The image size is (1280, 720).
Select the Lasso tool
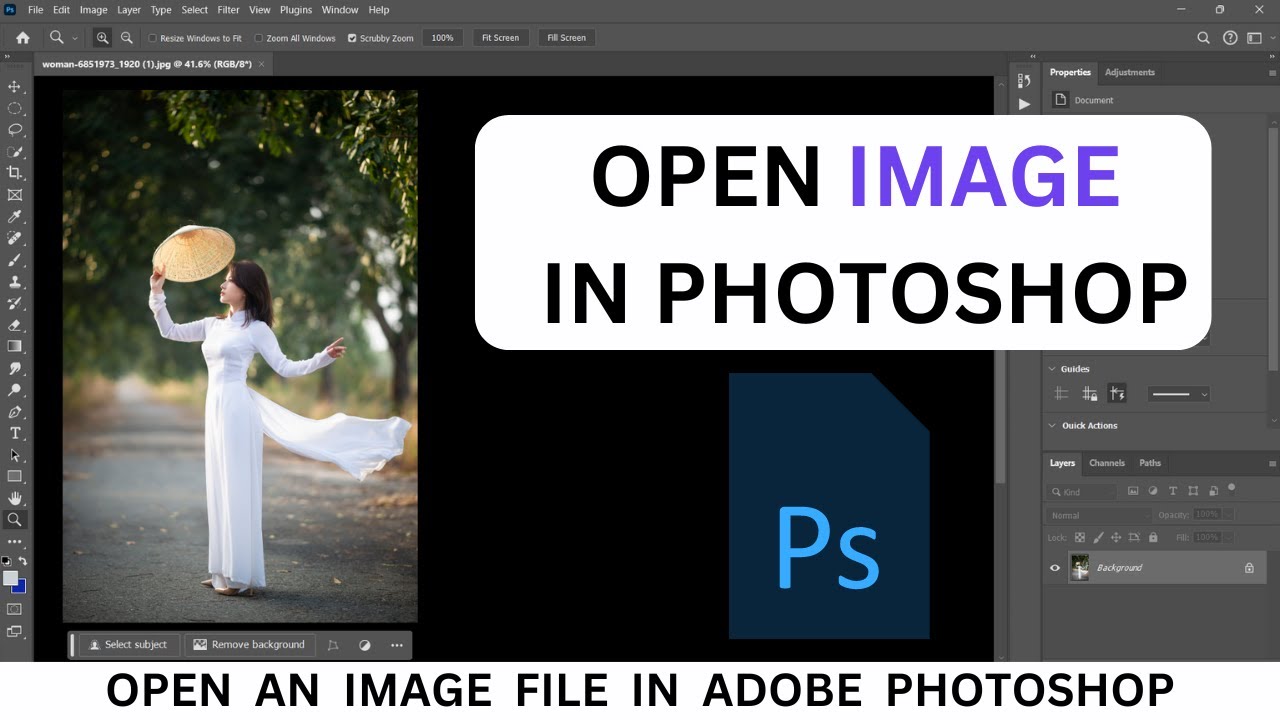click(15, 130)
